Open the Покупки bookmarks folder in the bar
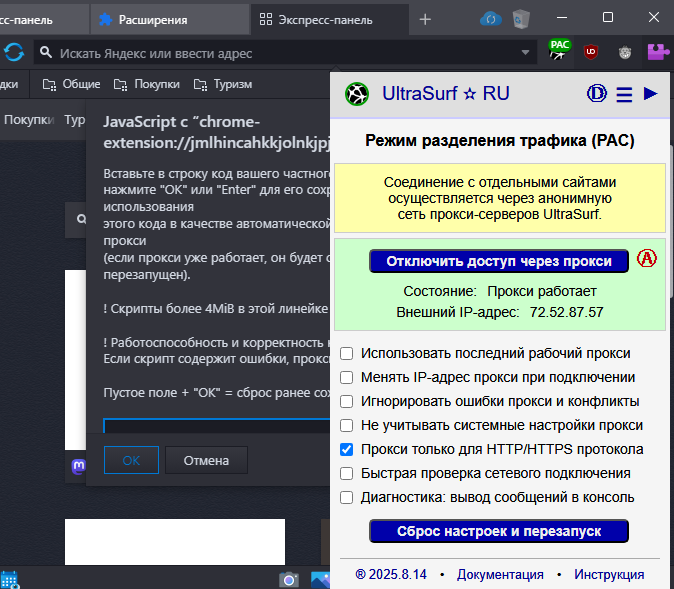This screenshot has width=674, height=589. (147, 84)
